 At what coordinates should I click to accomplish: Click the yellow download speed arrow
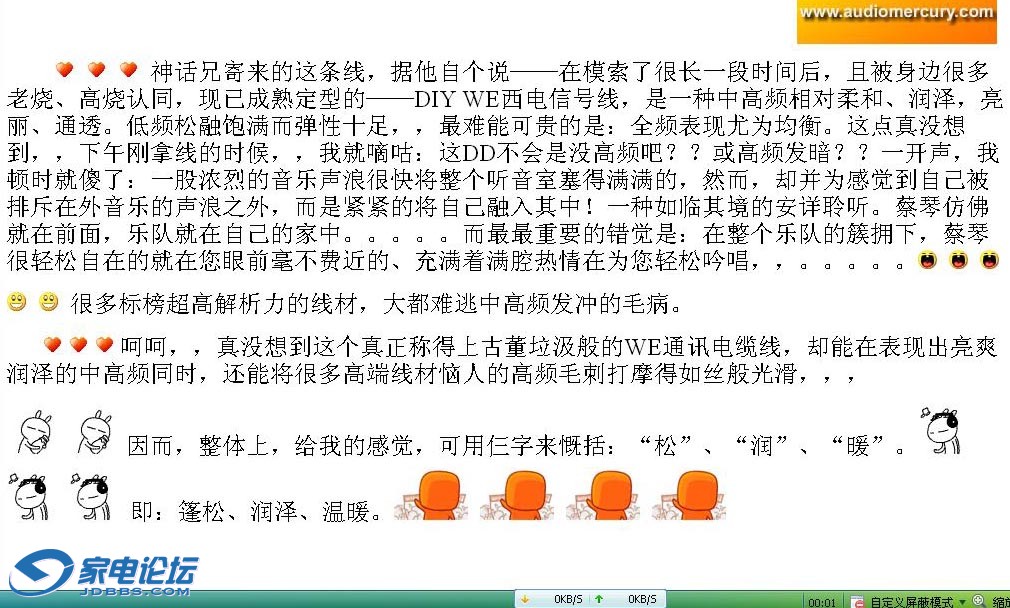coord(524,599)
